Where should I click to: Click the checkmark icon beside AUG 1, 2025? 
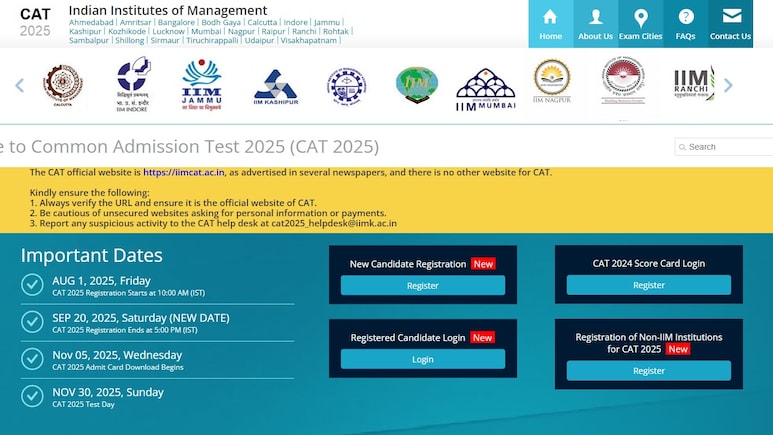click(33, 285)
